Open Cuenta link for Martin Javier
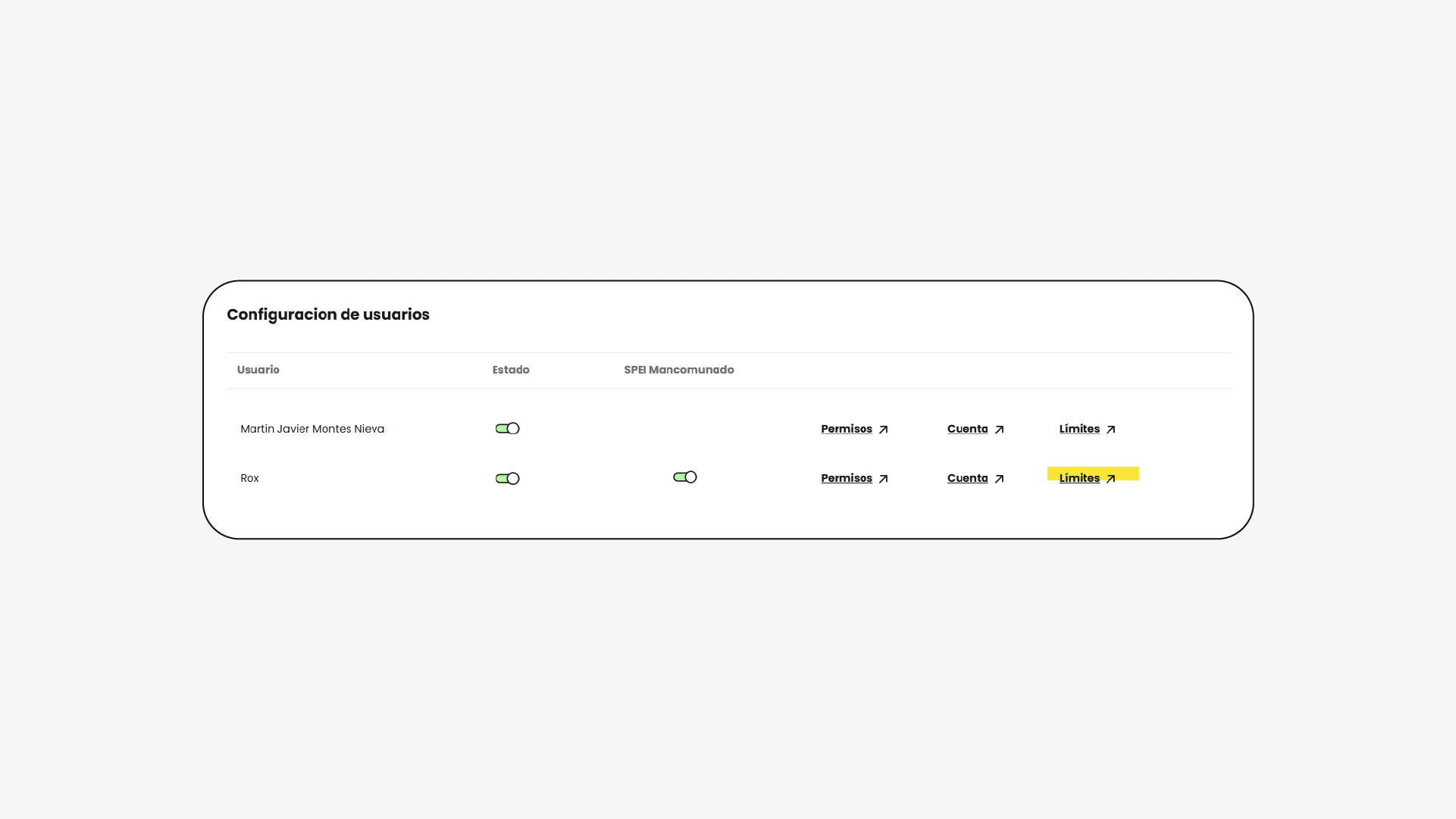Image resolution: width=1456 pixels, height=819 pixels. click(967, 429)
